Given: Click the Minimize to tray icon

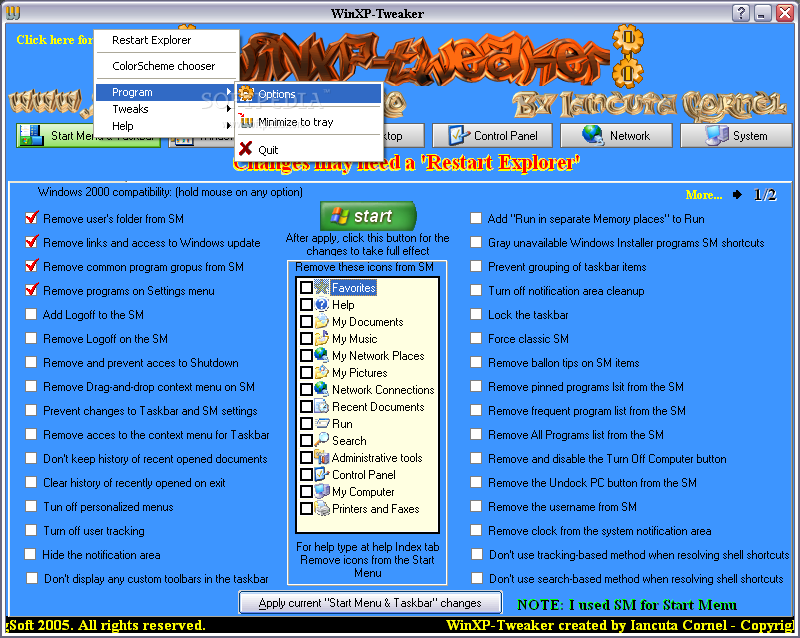Looking at the screenshot, I should coord(246,121).
